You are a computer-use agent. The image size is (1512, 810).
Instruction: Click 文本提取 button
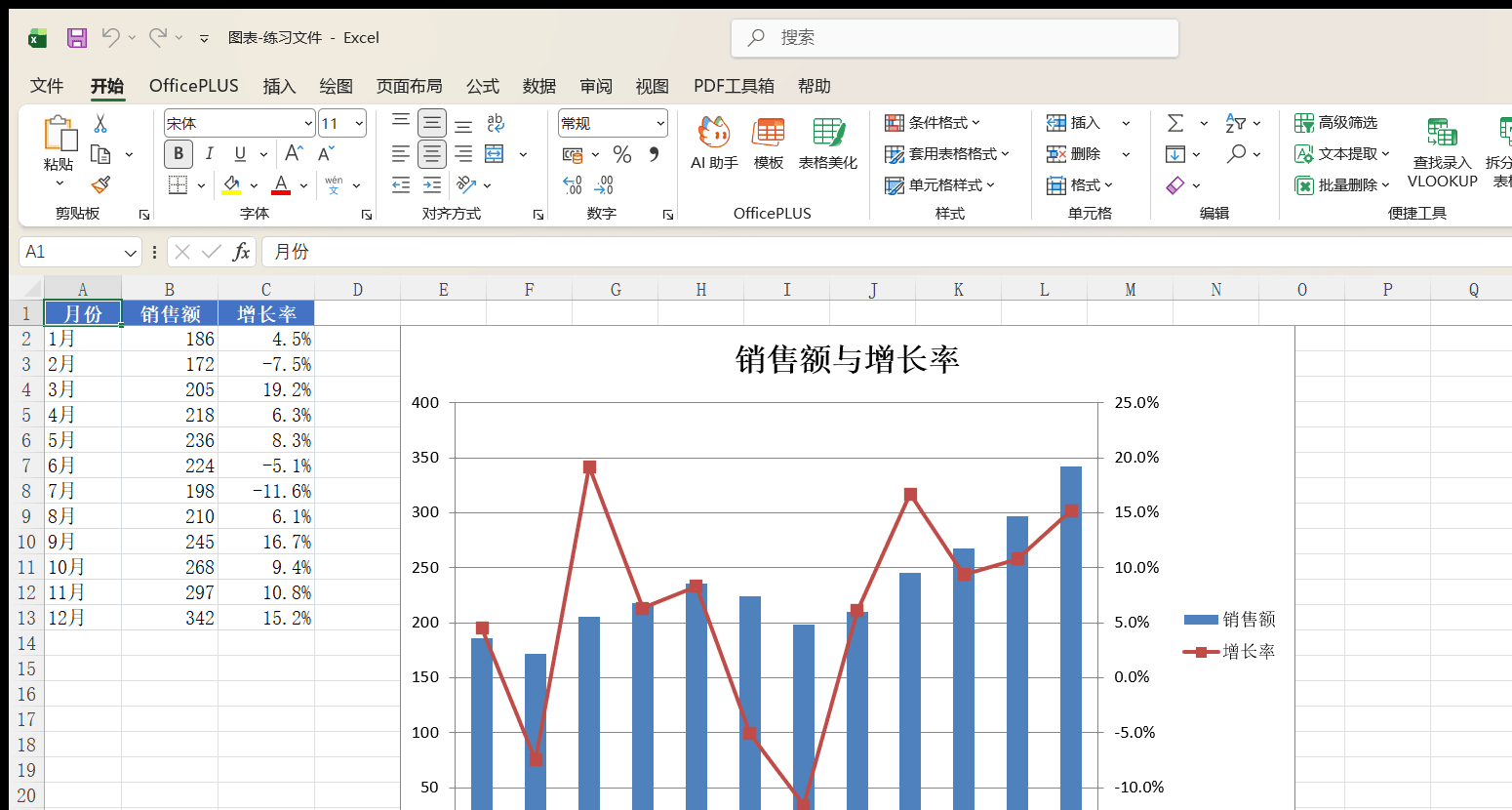pos(1341,154)
